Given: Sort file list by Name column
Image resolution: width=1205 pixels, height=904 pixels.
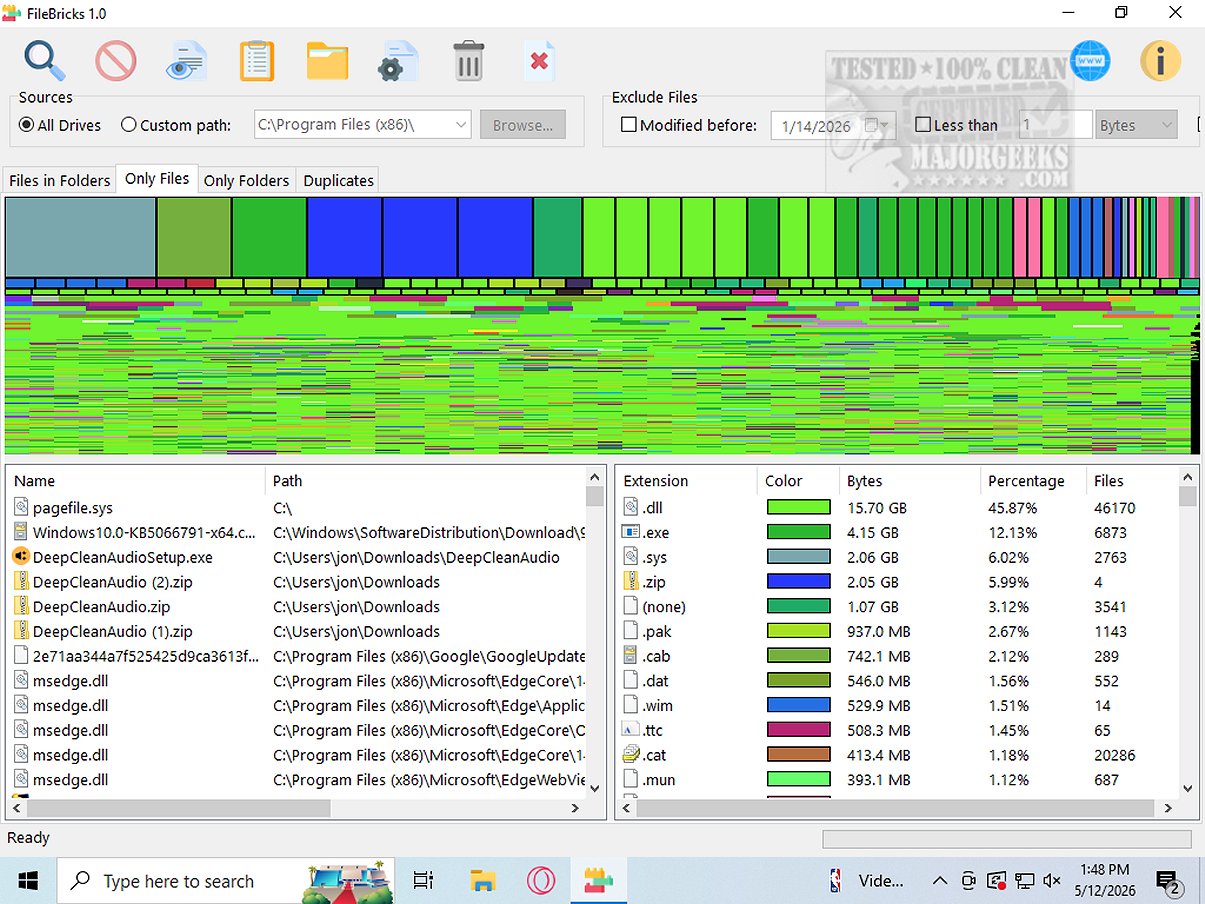Looking at the screenshot, I should coord(136,481).
